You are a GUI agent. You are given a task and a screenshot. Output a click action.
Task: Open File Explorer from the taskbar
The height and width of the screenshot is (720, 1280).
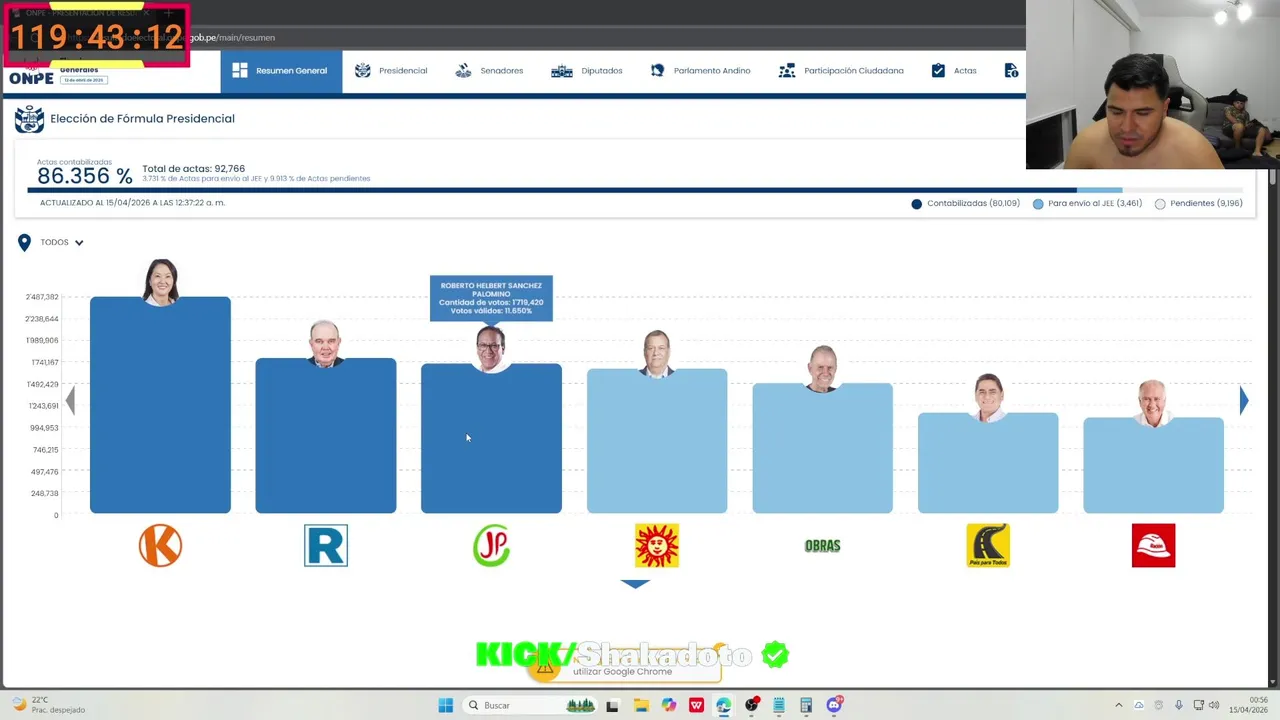(641, 705)
